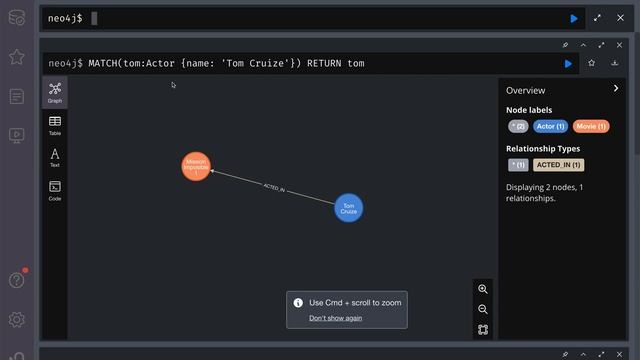
Task: Download the query result export icon
Action: coord(615,63)
